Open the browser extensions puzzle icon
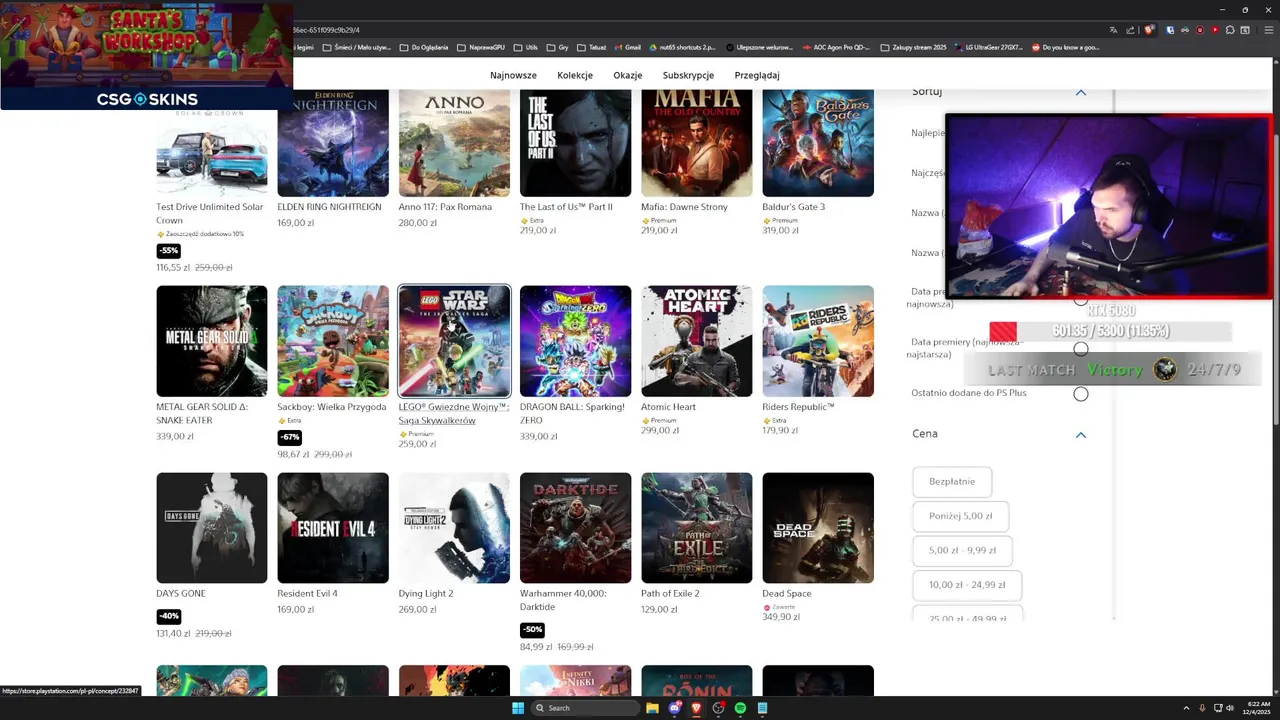This screenshot has height=720, width=1280. (x=1230, y=30)
